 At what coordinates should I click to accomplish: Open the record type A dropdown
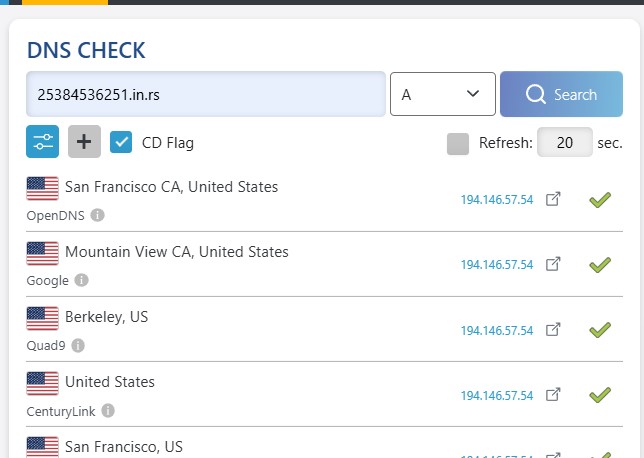point(443,94)
